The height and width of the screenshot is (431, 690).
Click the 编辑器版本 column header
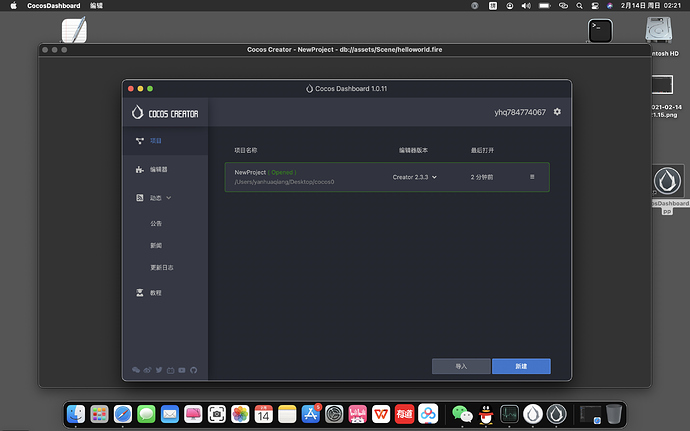[413, 150]
